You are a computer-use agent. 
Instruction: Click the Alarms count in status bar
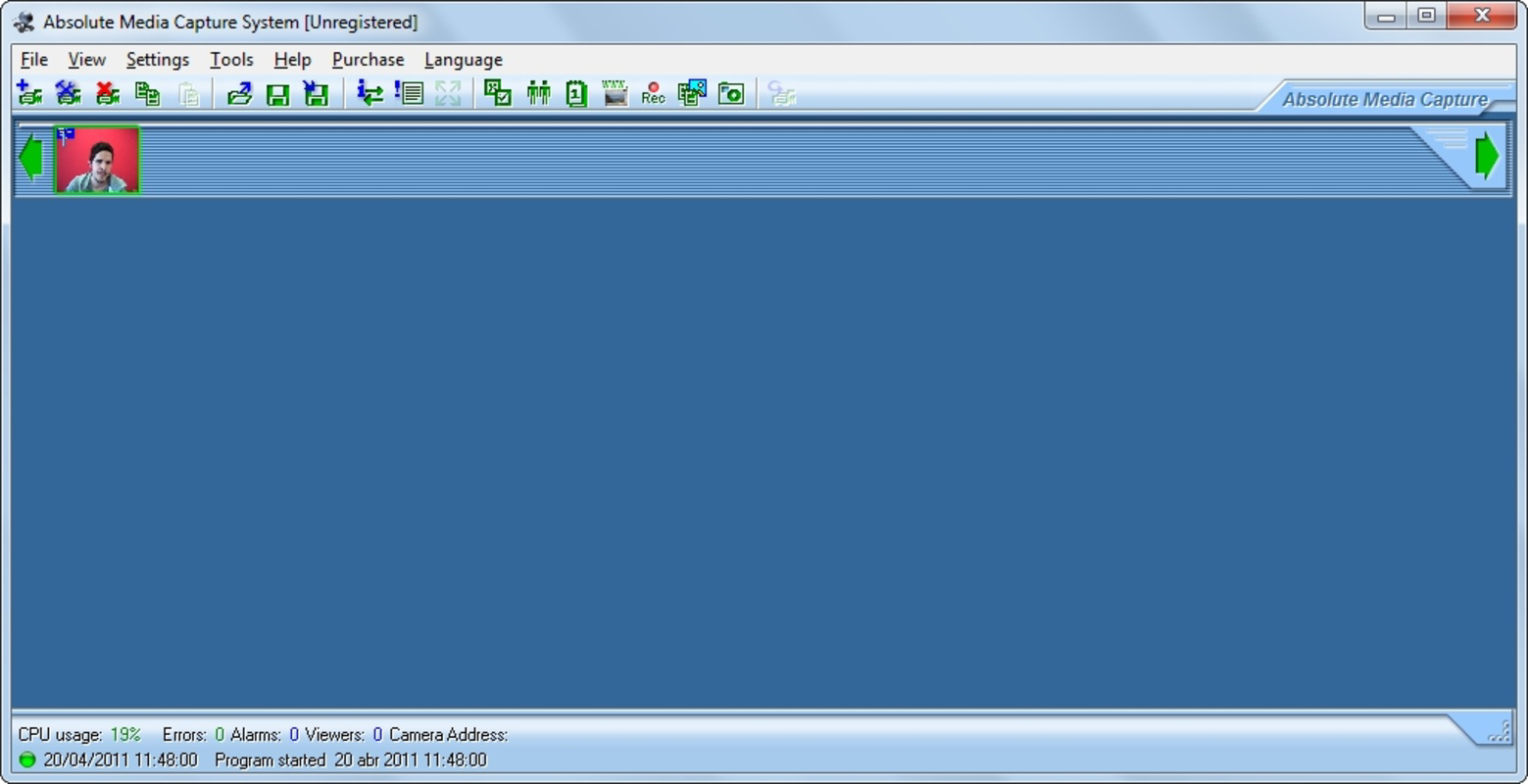coord(294,734)
